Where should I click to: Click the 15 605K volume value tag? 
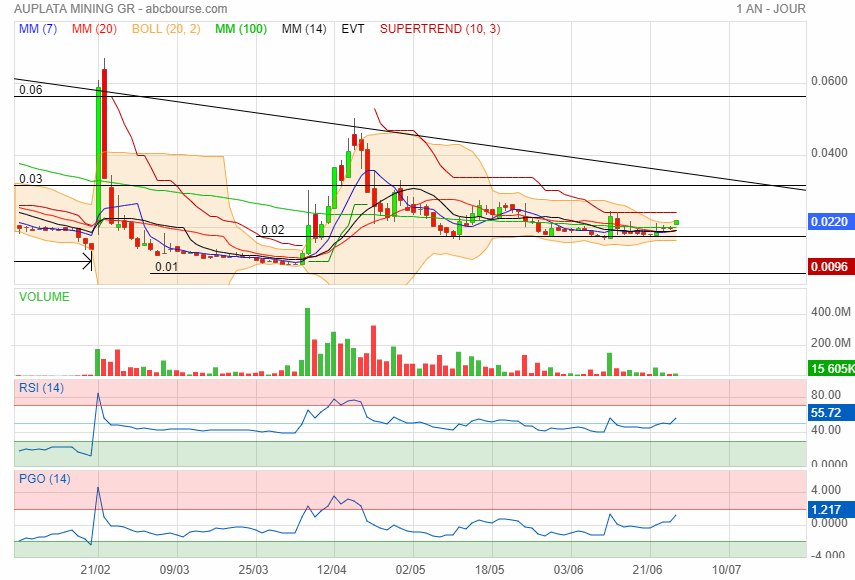pos(830,369)
